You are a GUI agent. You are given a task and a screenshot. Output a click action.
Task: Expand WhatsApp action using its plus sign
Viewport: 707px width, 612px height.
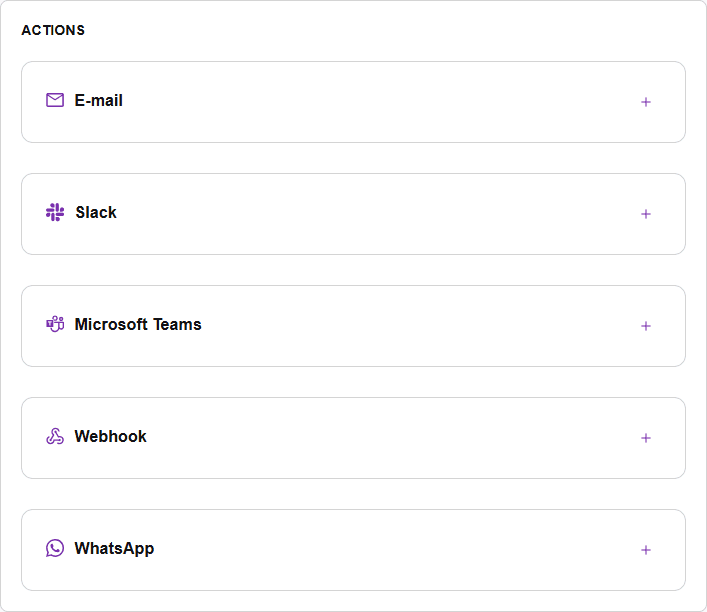pyautogui.click(x=646, y=550)
